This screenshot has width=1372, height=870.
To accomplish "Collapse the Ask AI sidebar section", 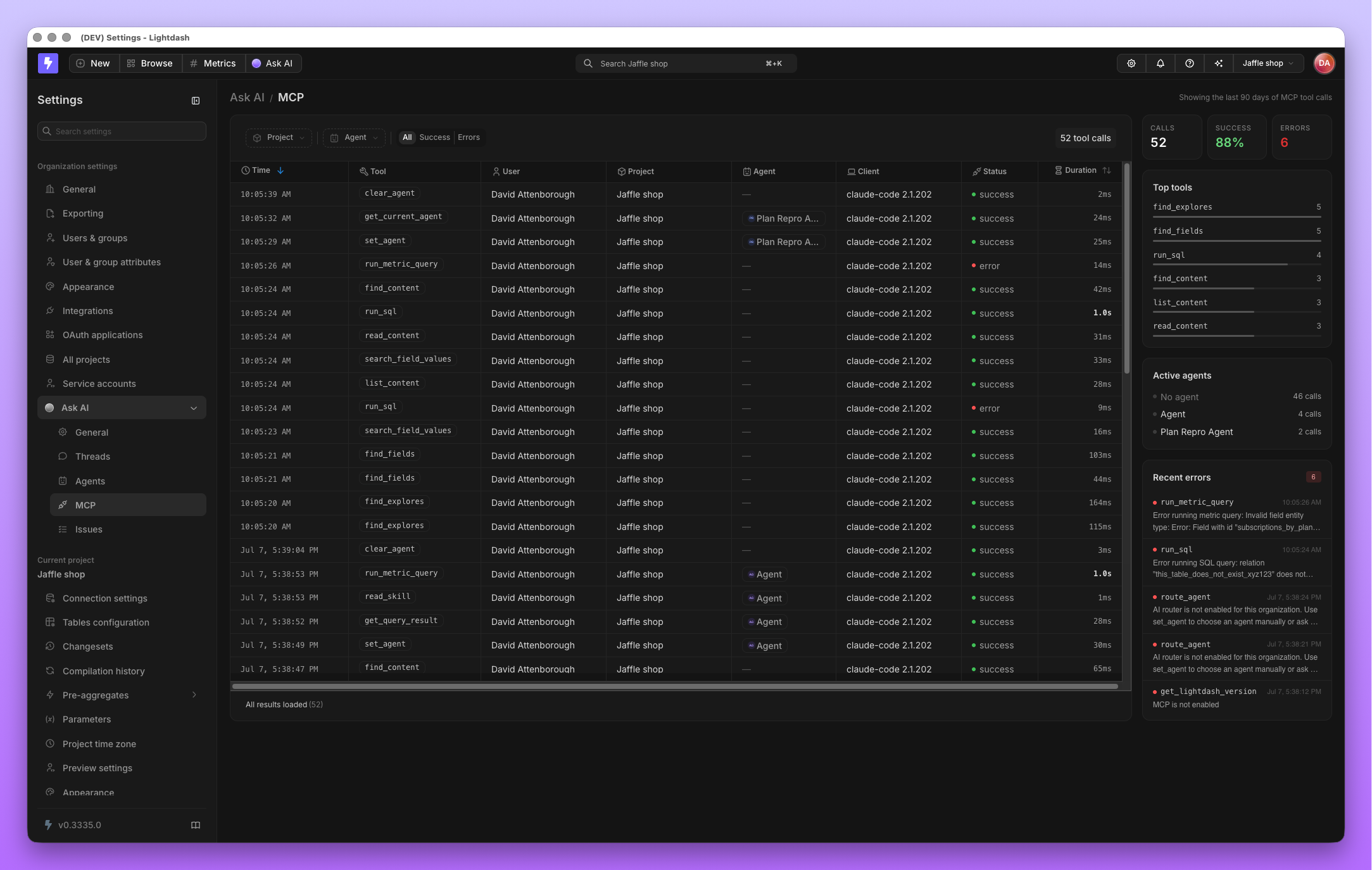I will click(122, 408).
